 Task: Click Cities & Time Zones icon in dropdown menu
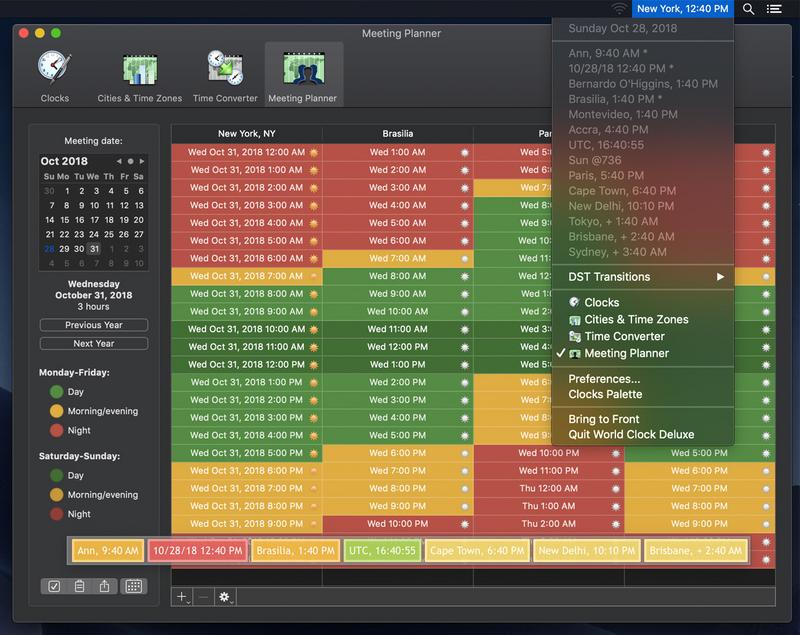[x=574, y=320]
